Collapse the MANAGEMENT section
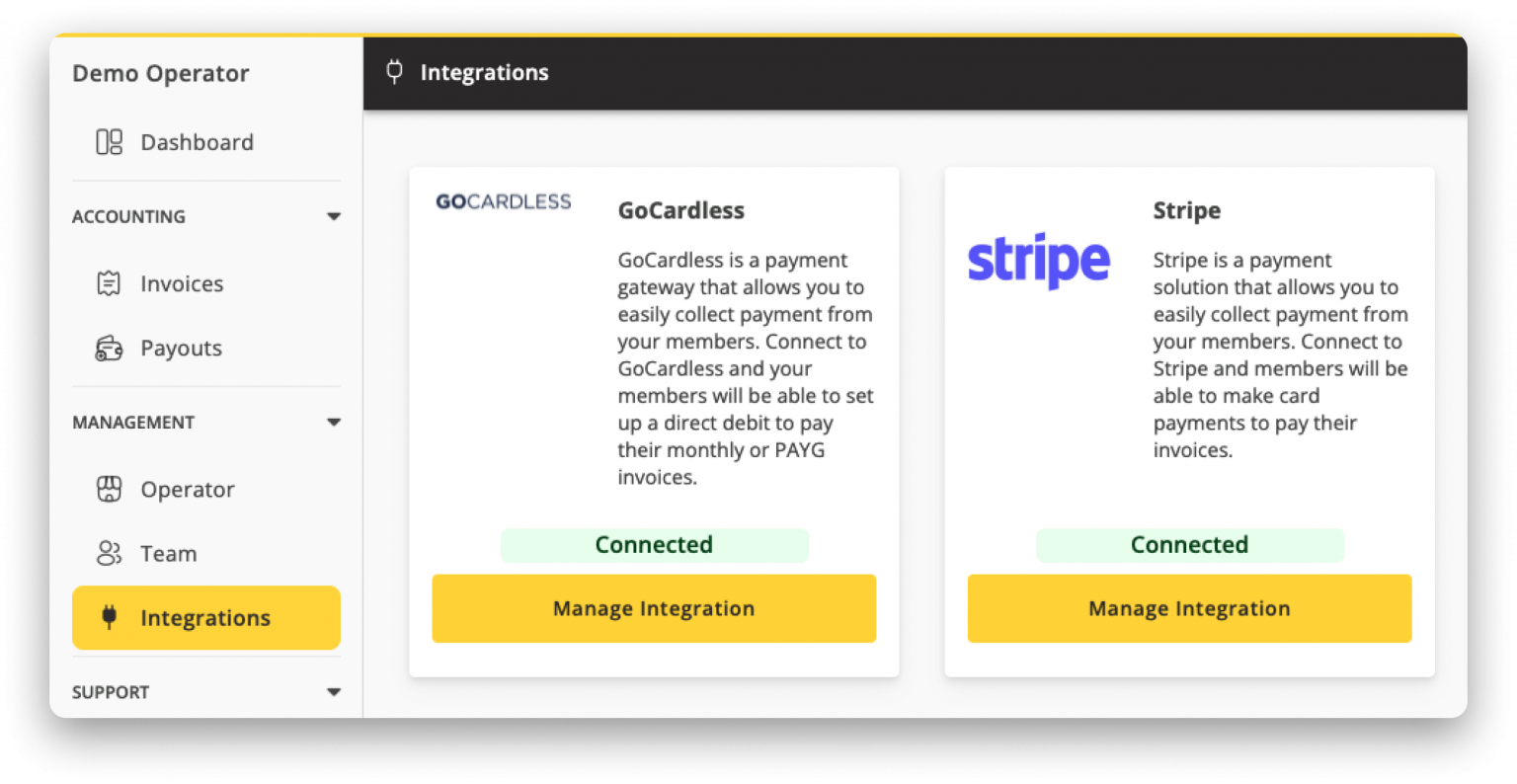Image resolution: width=1517 pixels, height=784 pixels. [334, 422]
